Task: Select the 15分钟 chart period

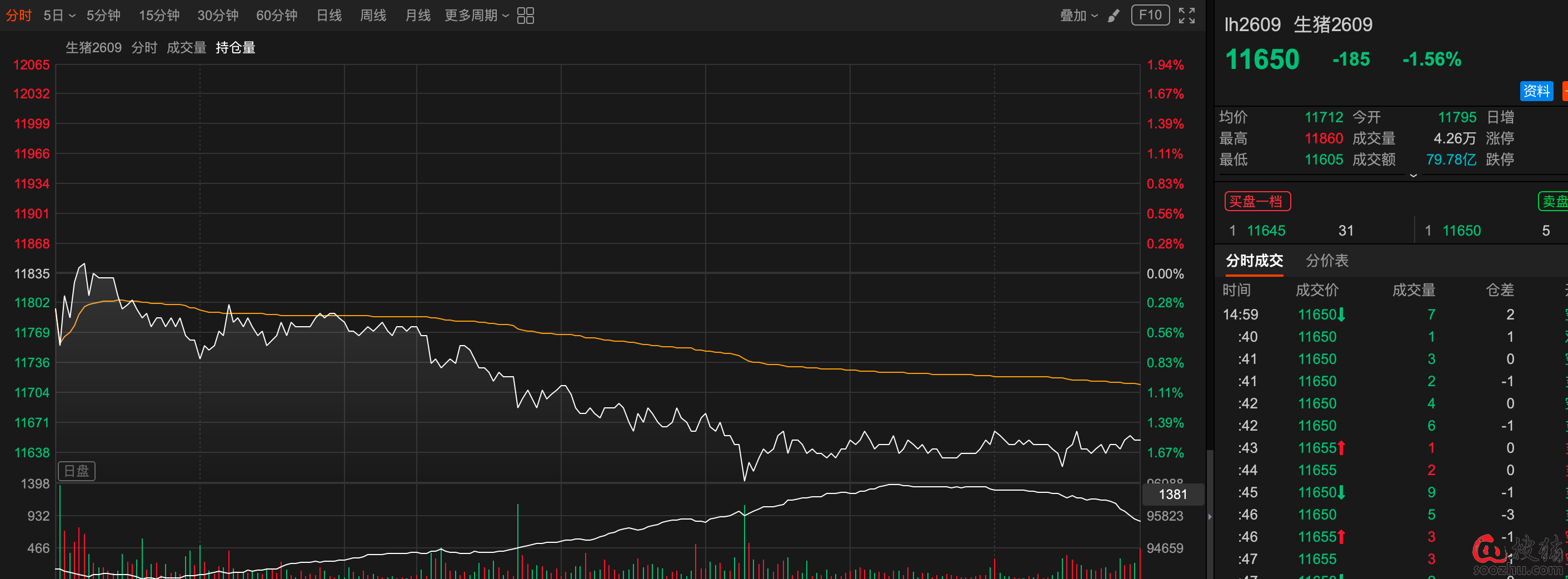Action: pyautogui.click(x=159, y=16)
